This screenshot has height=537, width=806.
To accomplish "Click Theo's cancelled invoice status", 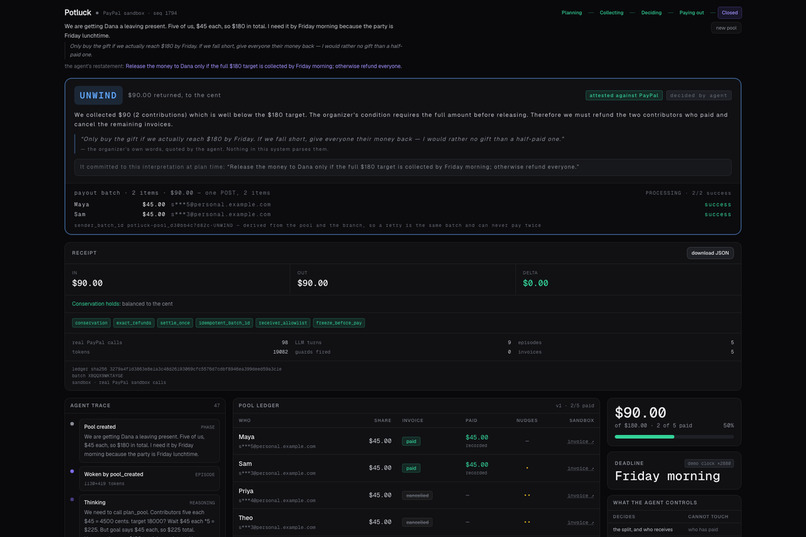I will 417,523.
